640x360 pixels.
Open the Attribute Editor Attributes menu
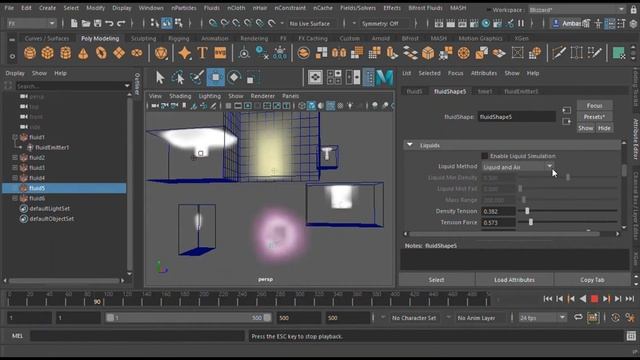(x=484, y=73)
